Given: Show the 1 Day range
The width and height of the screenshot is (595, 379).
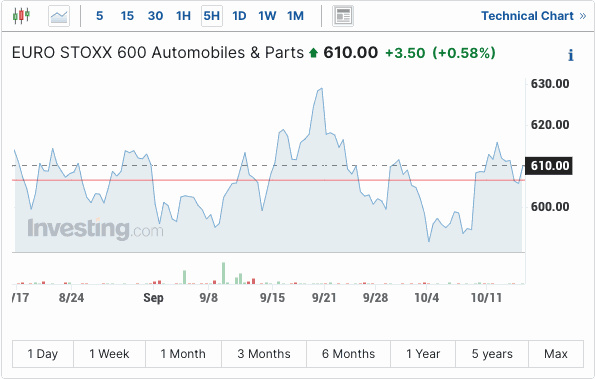Looking at the screenshot, I should (43, 354).
